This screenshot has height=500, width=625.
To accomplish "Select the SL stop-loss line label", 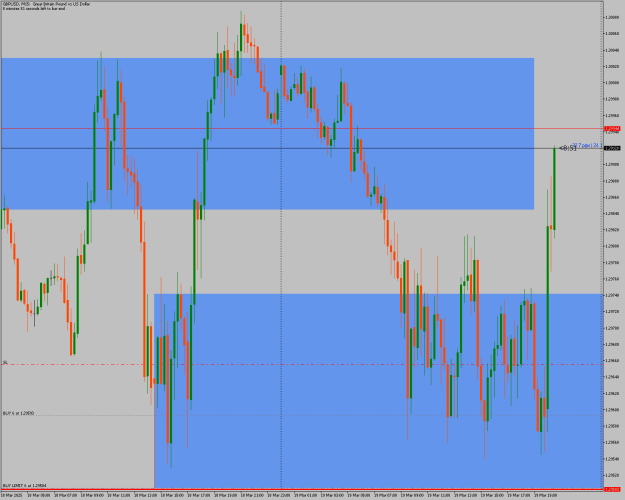I will click(5, 362).
